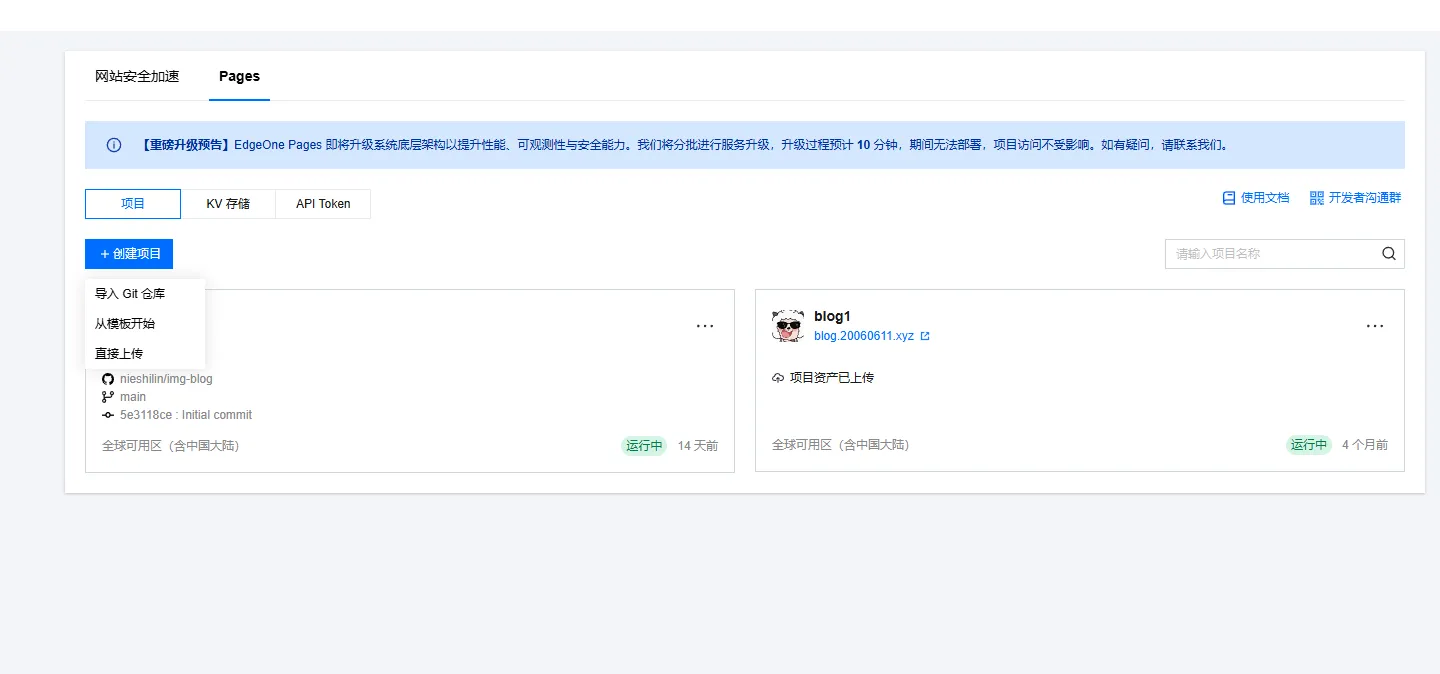Open the more options menu for blog1
This screenshot has width=1440, height=674.
(1375, 326)
